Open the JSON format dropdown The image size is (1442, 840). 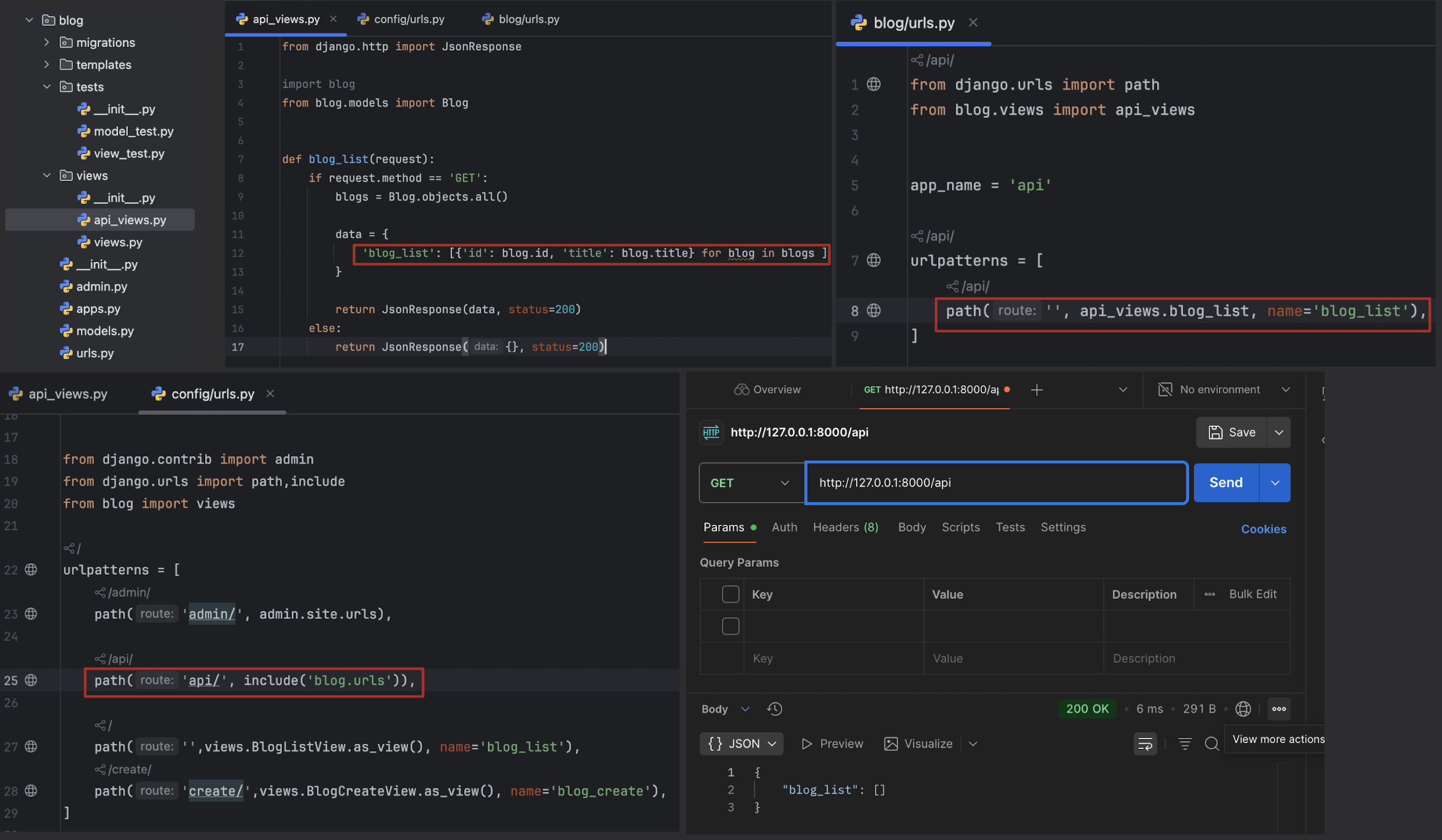(x=741, y=744)
